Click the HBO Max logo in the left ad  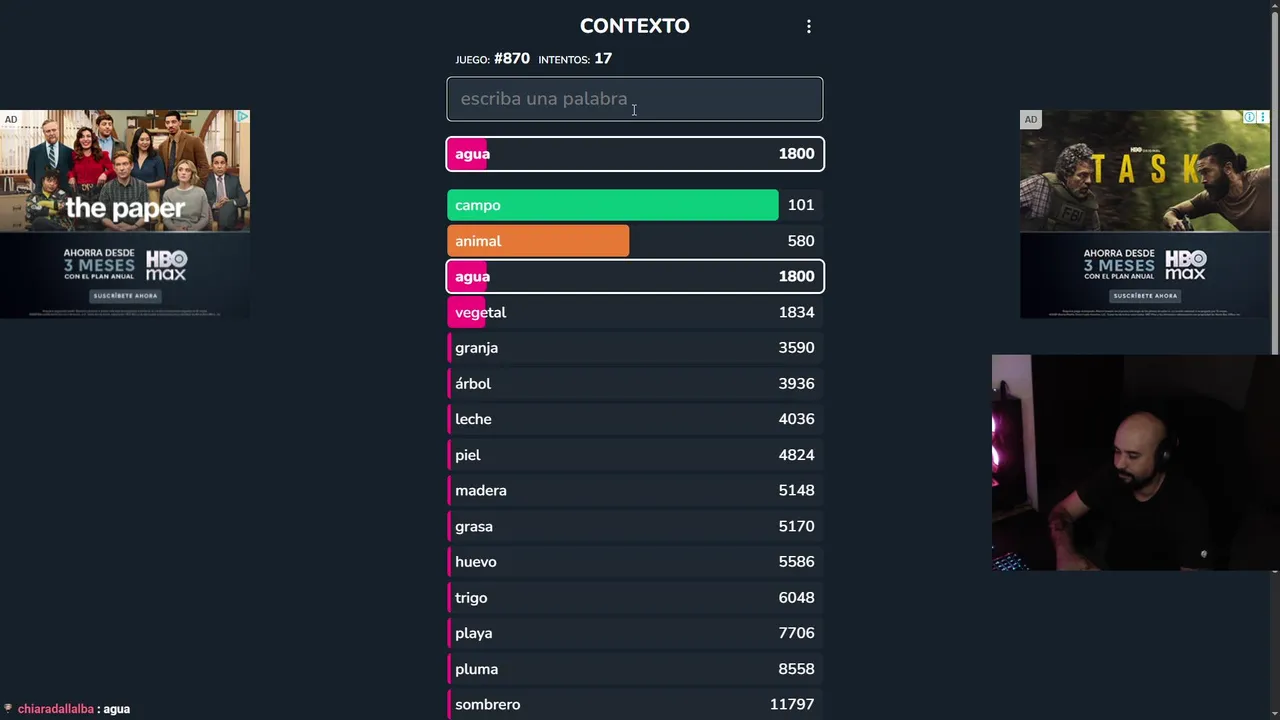pos(166,266)
